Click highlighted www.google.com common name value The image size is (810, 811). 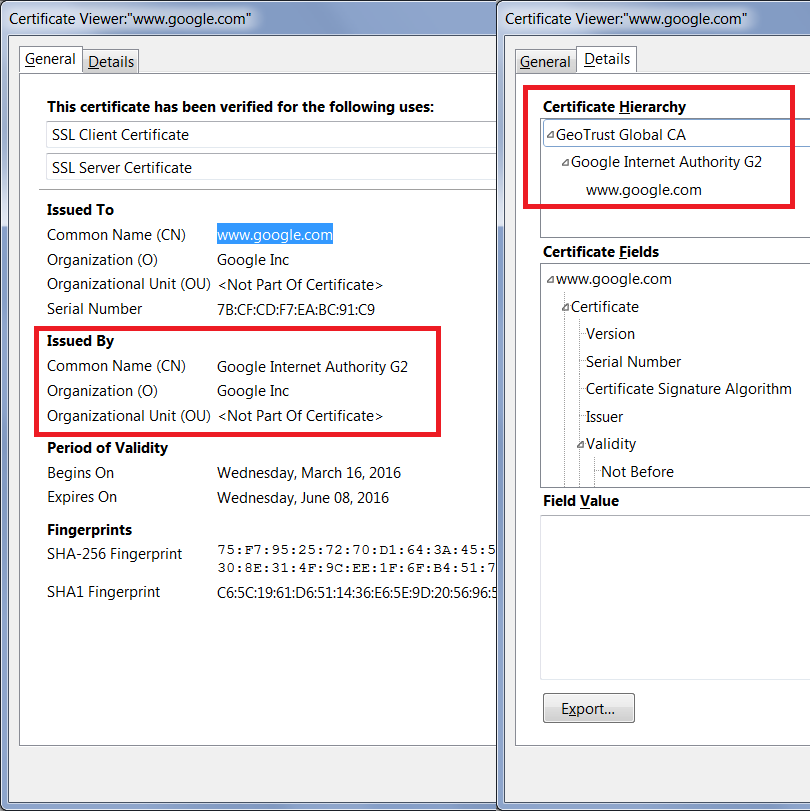pyautogui.click(x=275, y=234)
